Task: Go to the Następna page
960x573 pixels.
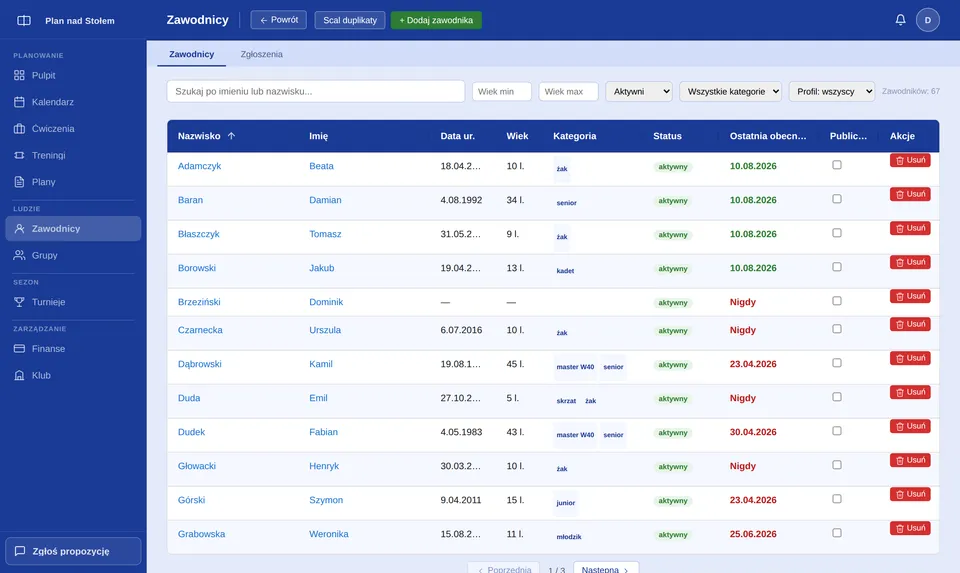Action: click(606, 569)
